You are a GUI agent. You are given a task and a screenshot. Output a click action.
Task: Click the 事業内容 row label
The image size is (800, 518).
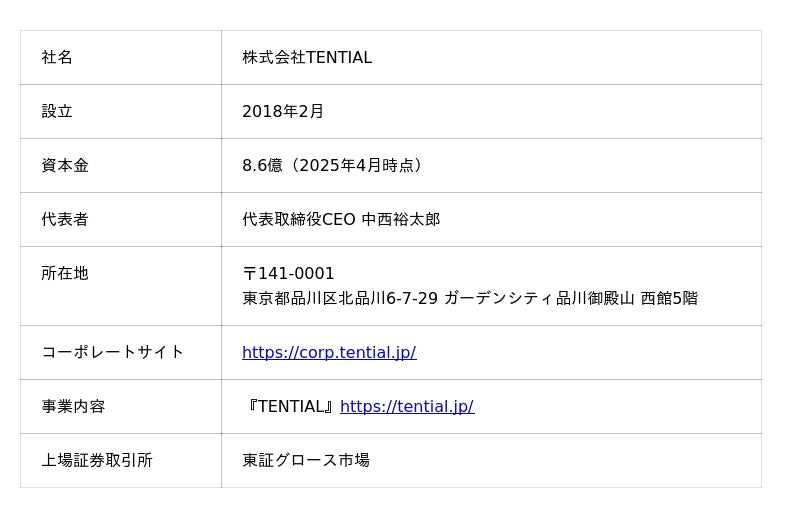(x=73, y=406)
